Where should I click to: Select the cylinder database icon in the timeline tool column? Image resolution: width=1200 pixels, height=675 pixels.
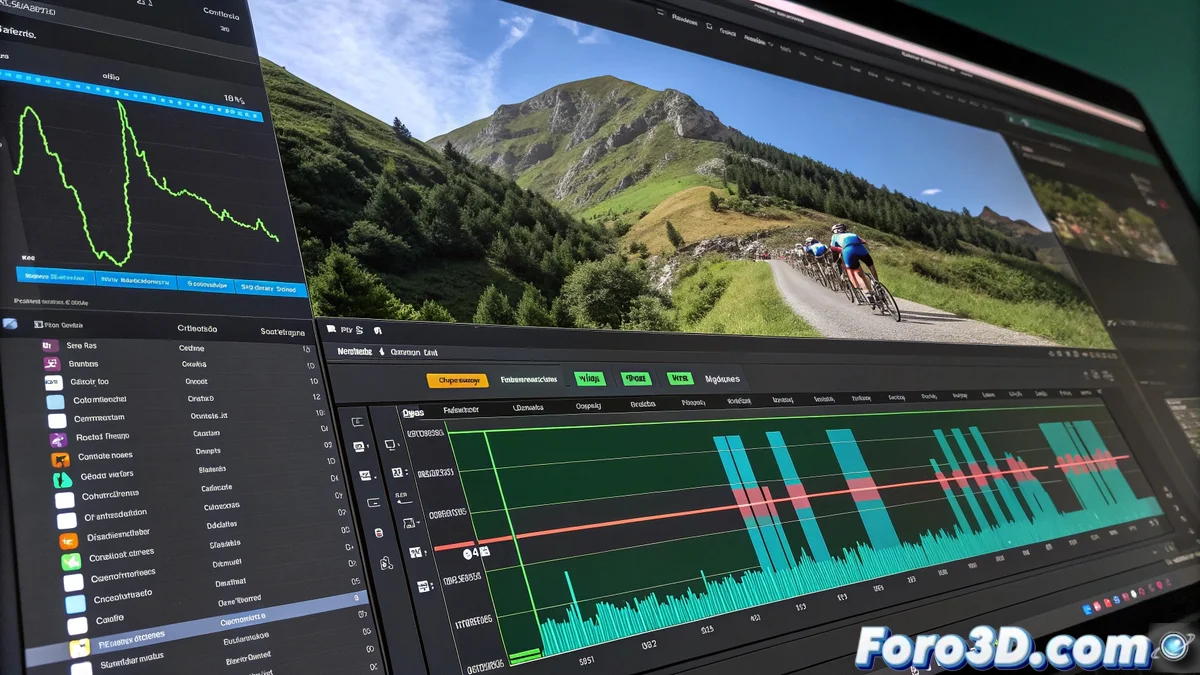[x=379, y=532]
